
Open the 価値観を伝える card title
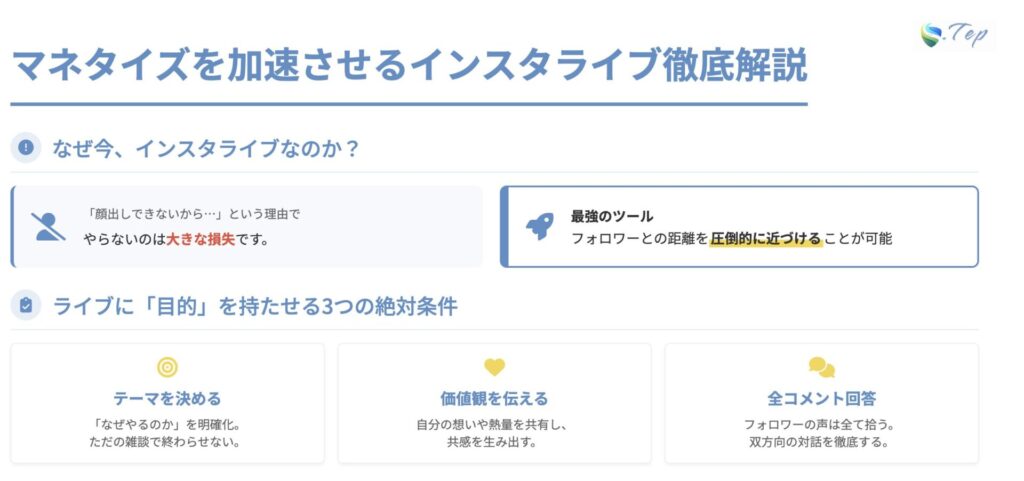pos(494,399)
